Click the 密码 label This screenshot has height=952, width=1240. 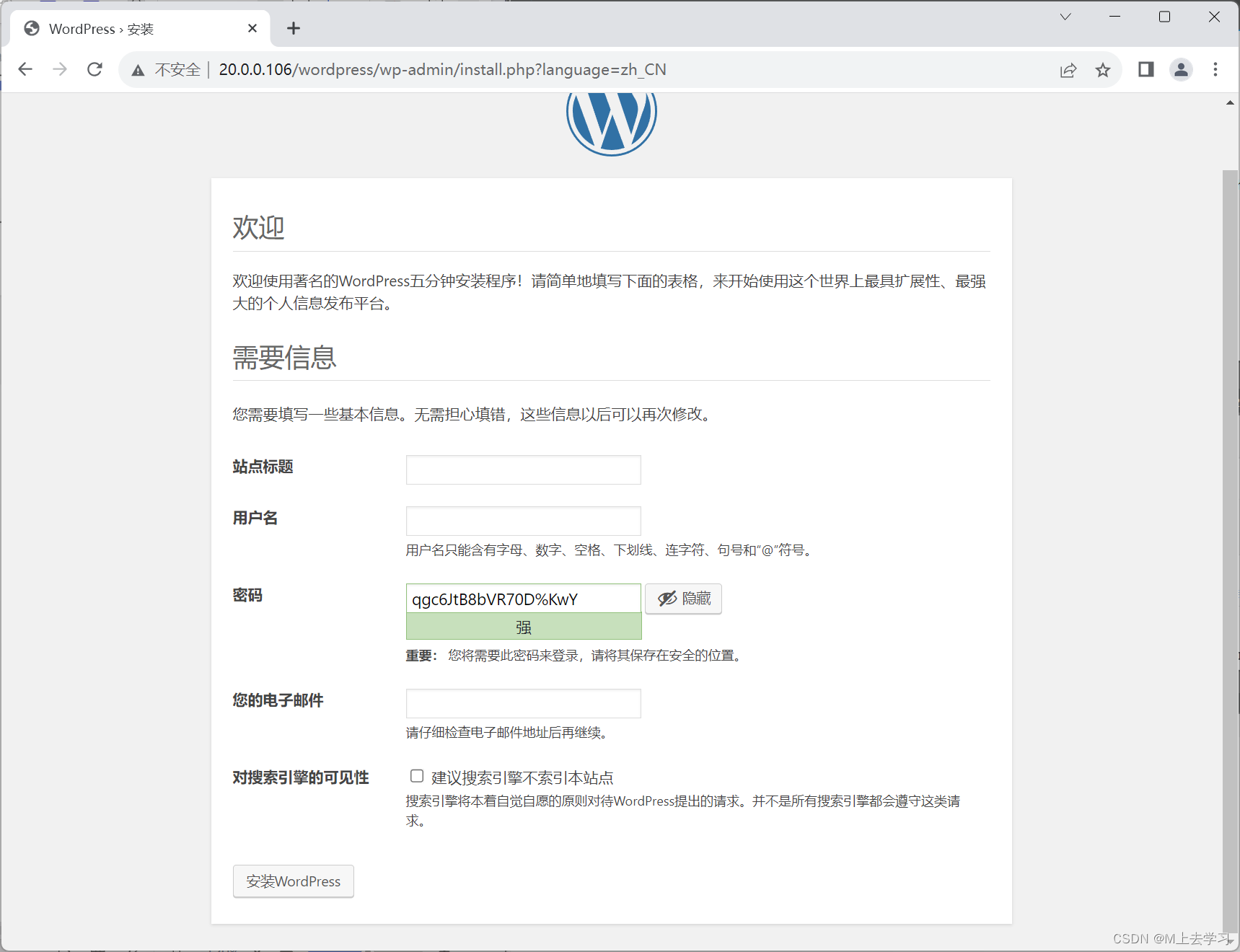point(247,595)
